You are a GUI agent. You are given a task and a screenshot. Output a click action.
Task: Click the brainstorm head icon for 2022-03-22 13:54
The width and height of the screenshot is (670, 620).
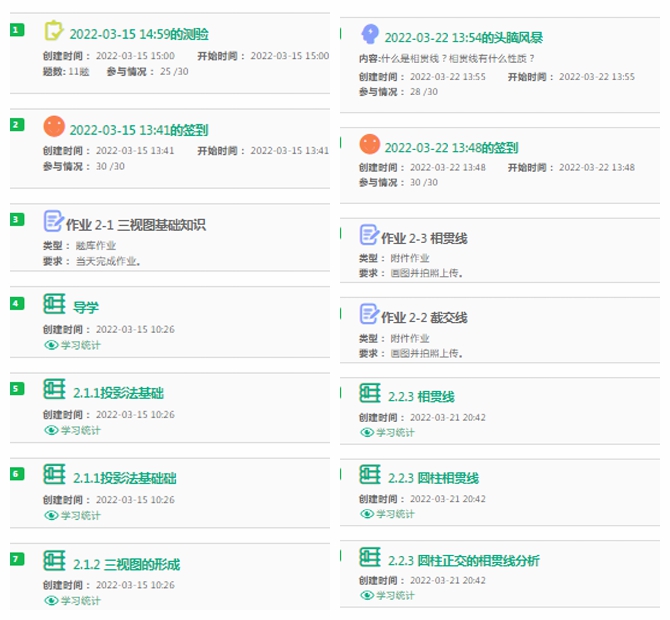(369, 34)
